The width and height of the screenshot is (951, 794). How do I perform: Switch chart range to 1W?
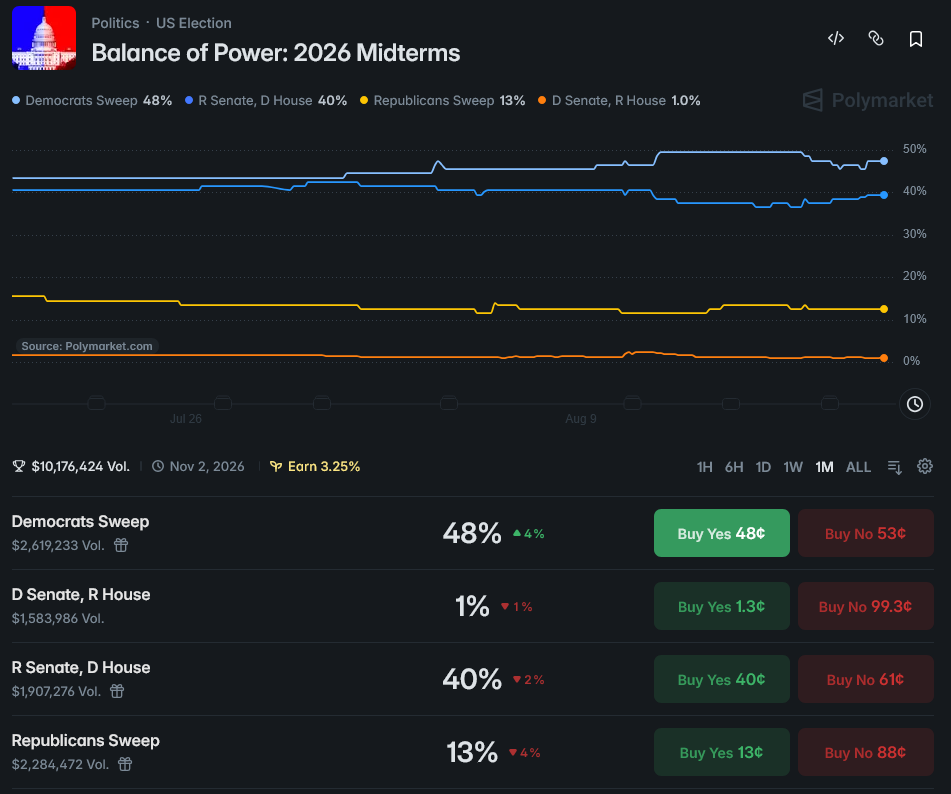pos(793,467)
